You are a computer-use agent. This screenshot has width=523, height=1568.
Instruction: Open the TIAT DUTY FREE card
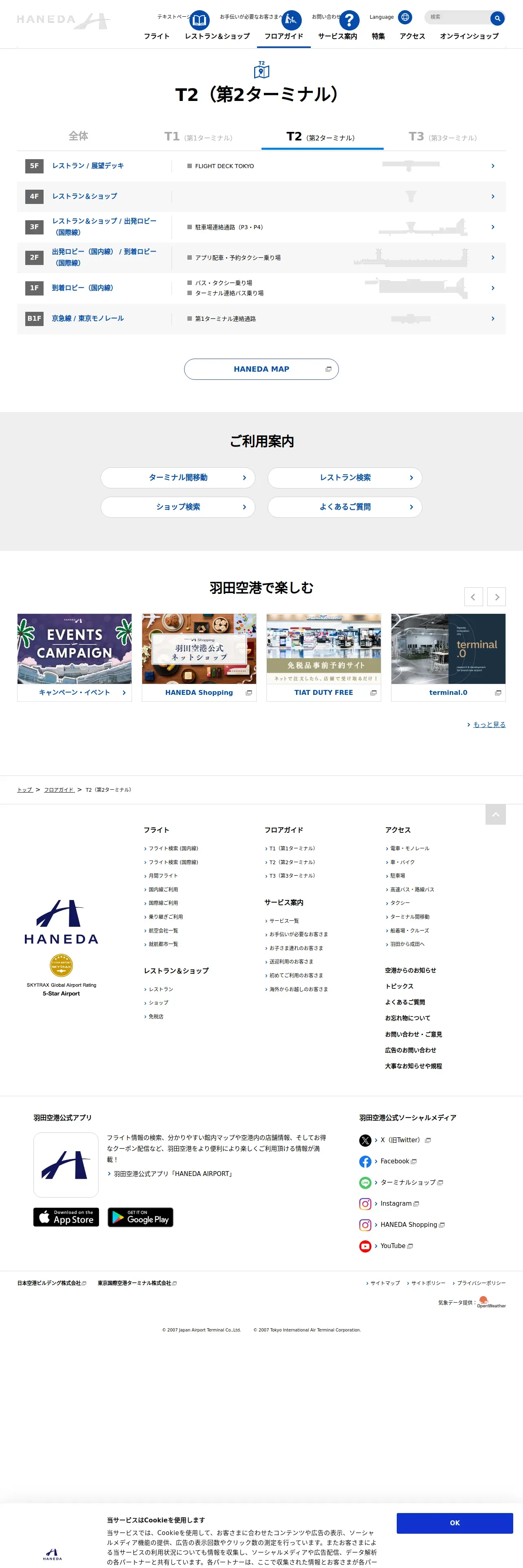pos(324,657)
